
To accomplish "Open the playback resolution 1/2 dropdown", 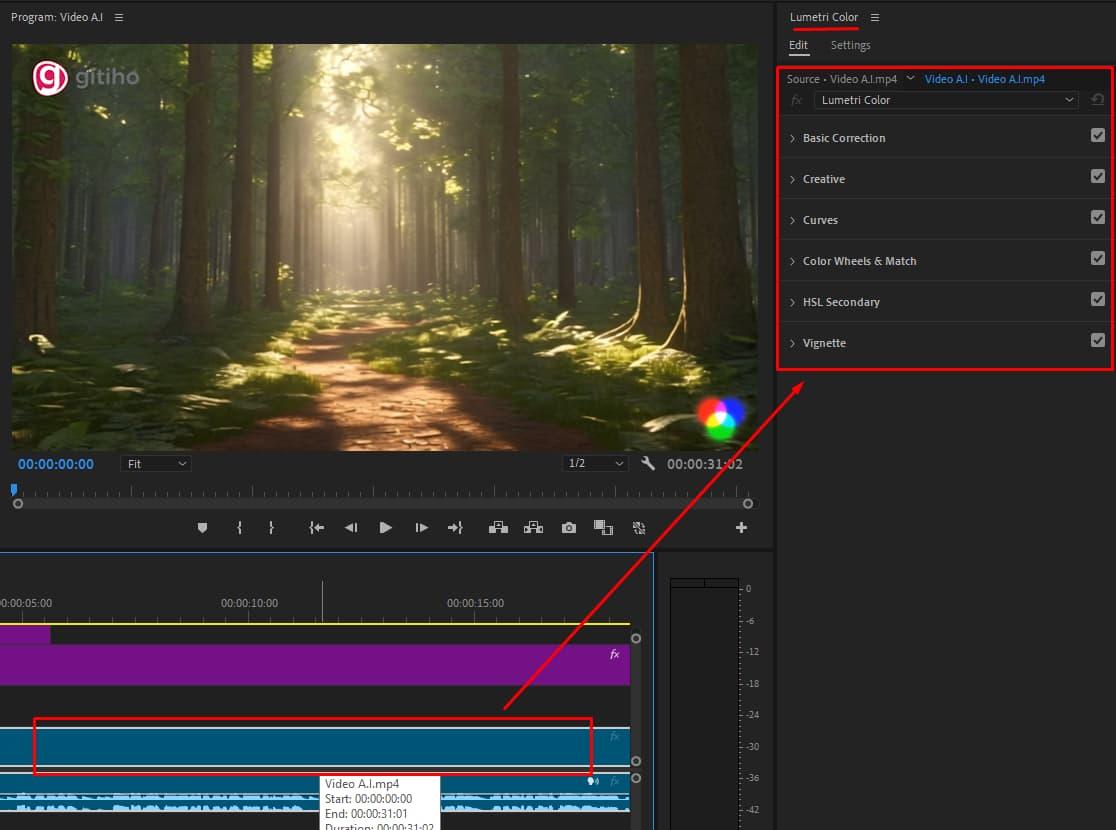I will point(595,462).
